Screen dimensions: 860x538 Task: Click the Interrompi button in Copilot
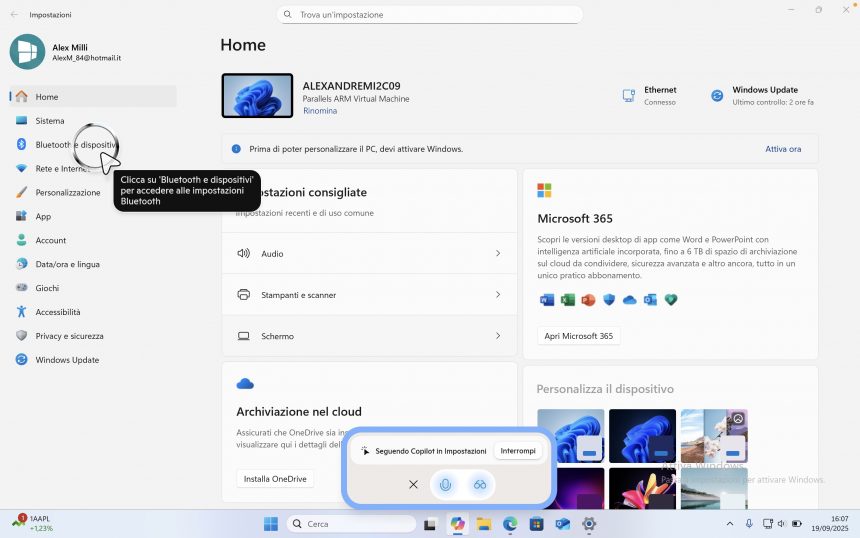[x=518, y=451]
